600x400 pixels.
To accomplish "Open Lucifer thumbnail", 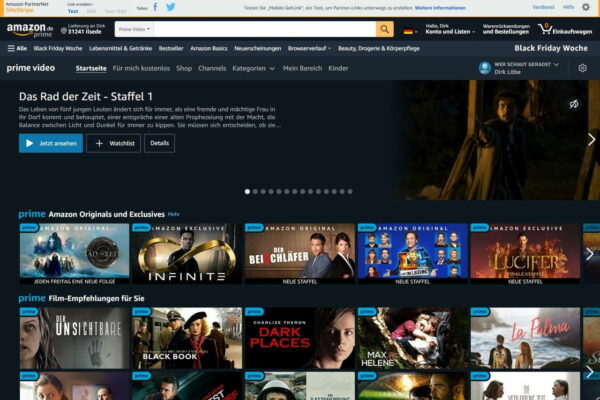I will pyautogui.click(x=525, y=254).
